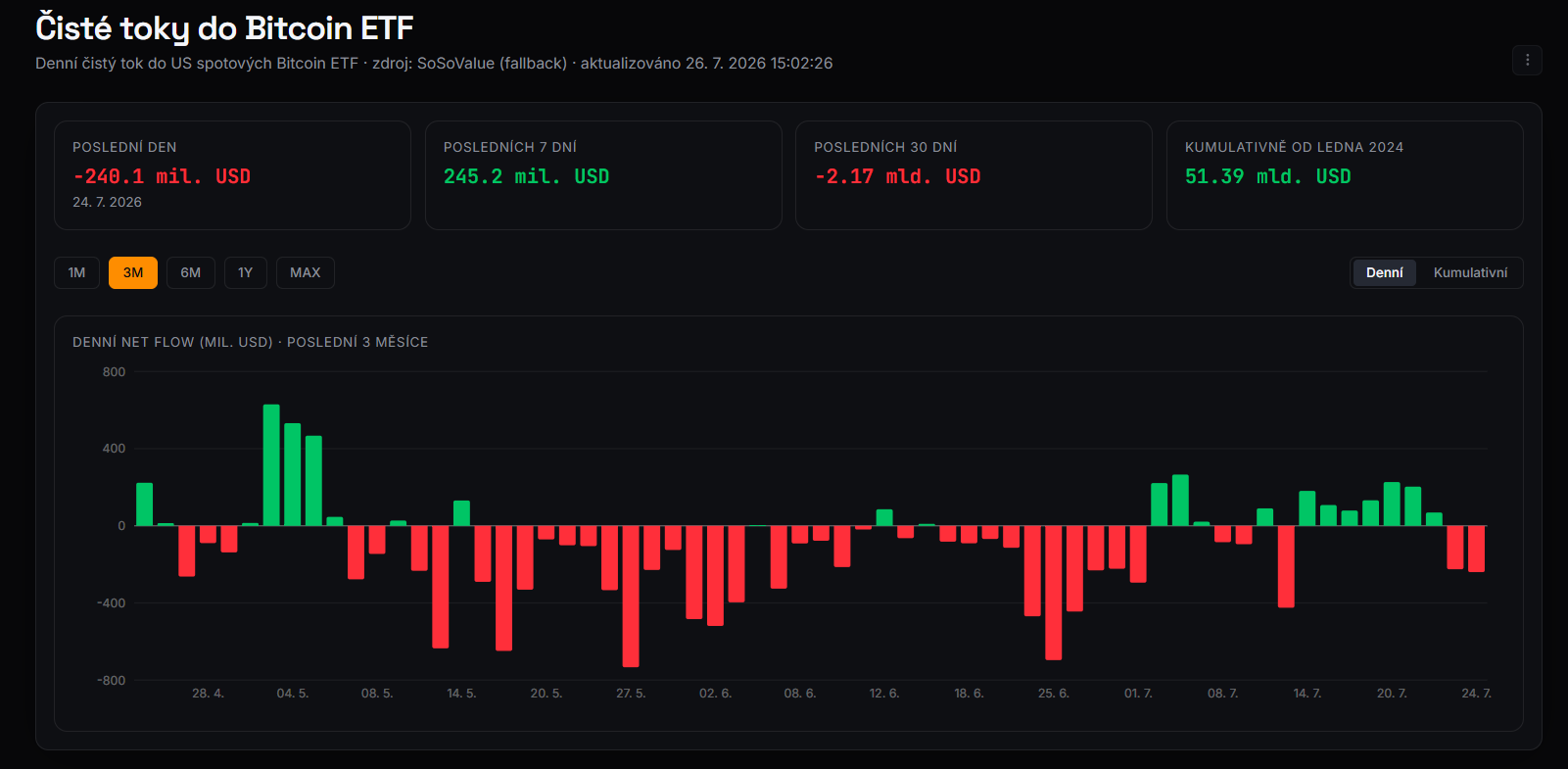This screenshot has width=1568, height=769.
Task: Click the 245.2 mil. USD value
Action: 526,176
